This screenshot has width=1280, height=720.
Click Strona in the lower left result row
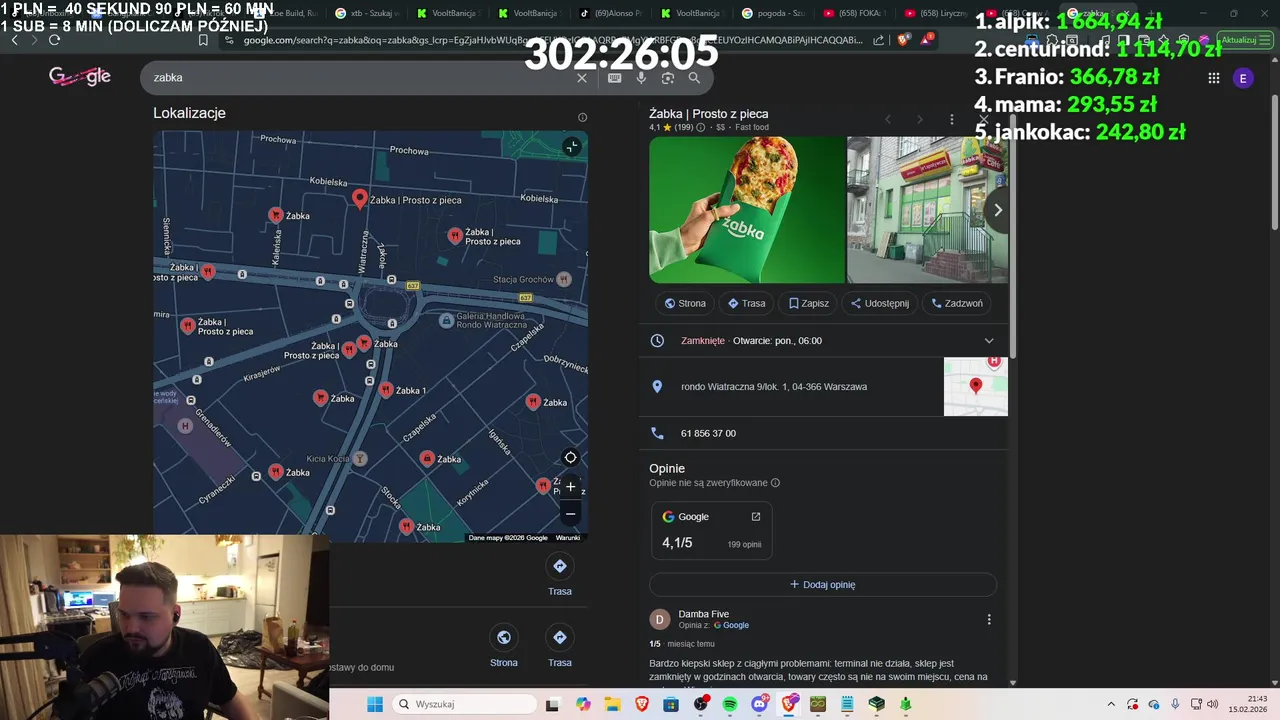(x=504, y=647)
